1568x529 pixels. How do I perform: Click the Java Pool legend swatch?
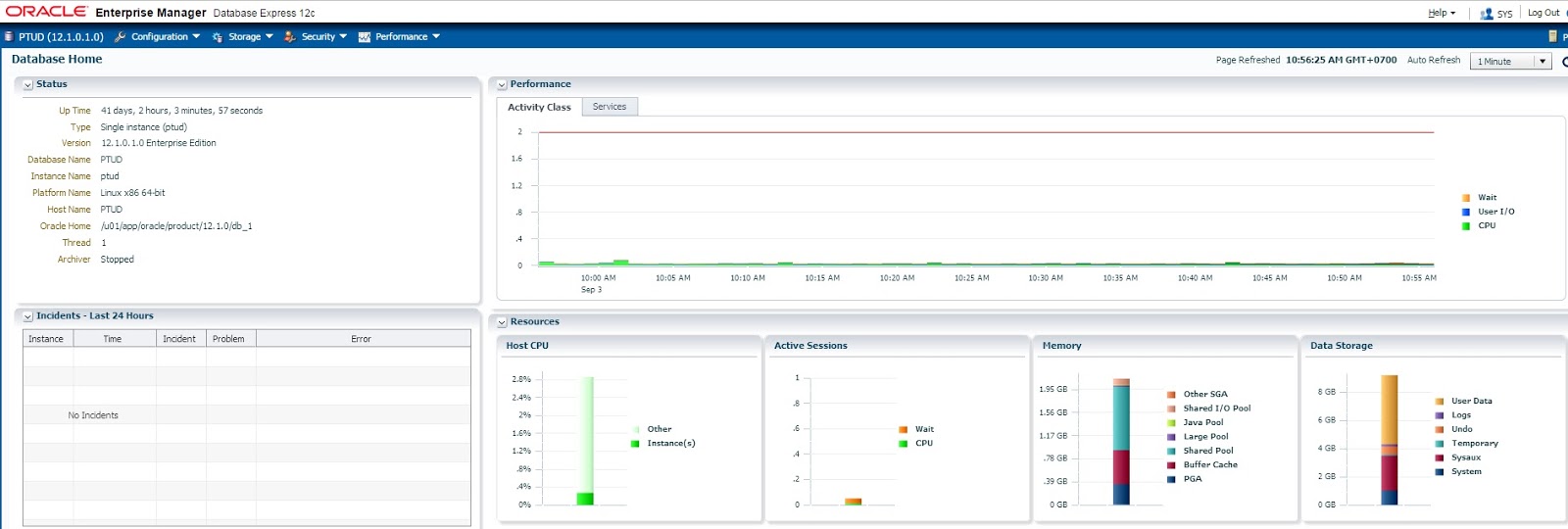pyautogui.click(x=1171, y=423)
